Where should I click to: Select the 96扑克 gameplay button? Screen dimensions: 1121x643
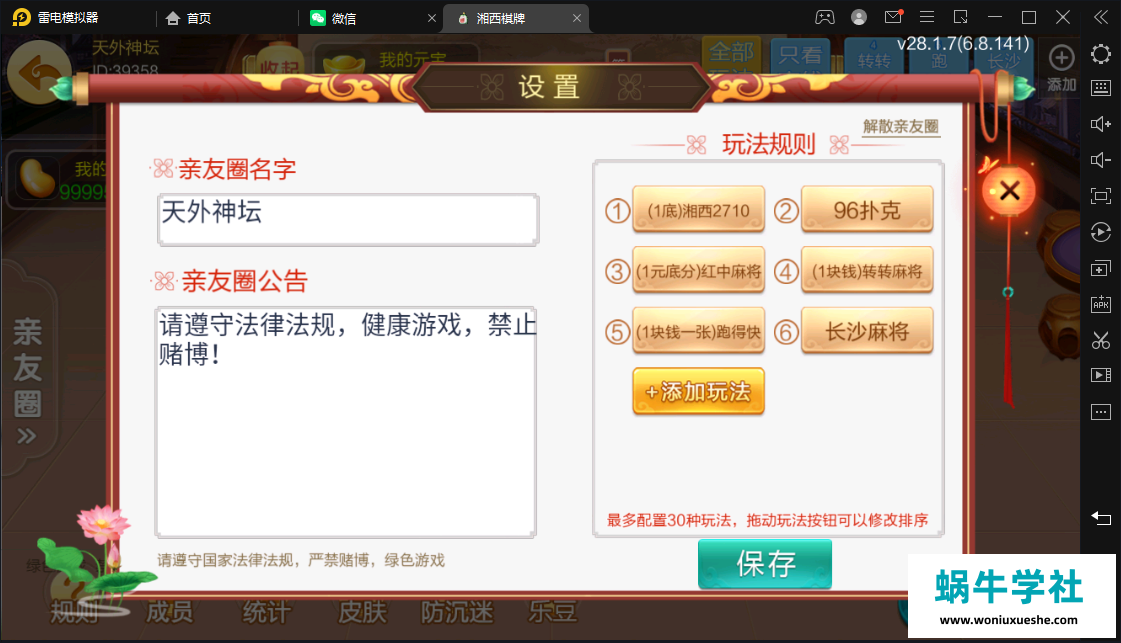click(x=867, y=210)
